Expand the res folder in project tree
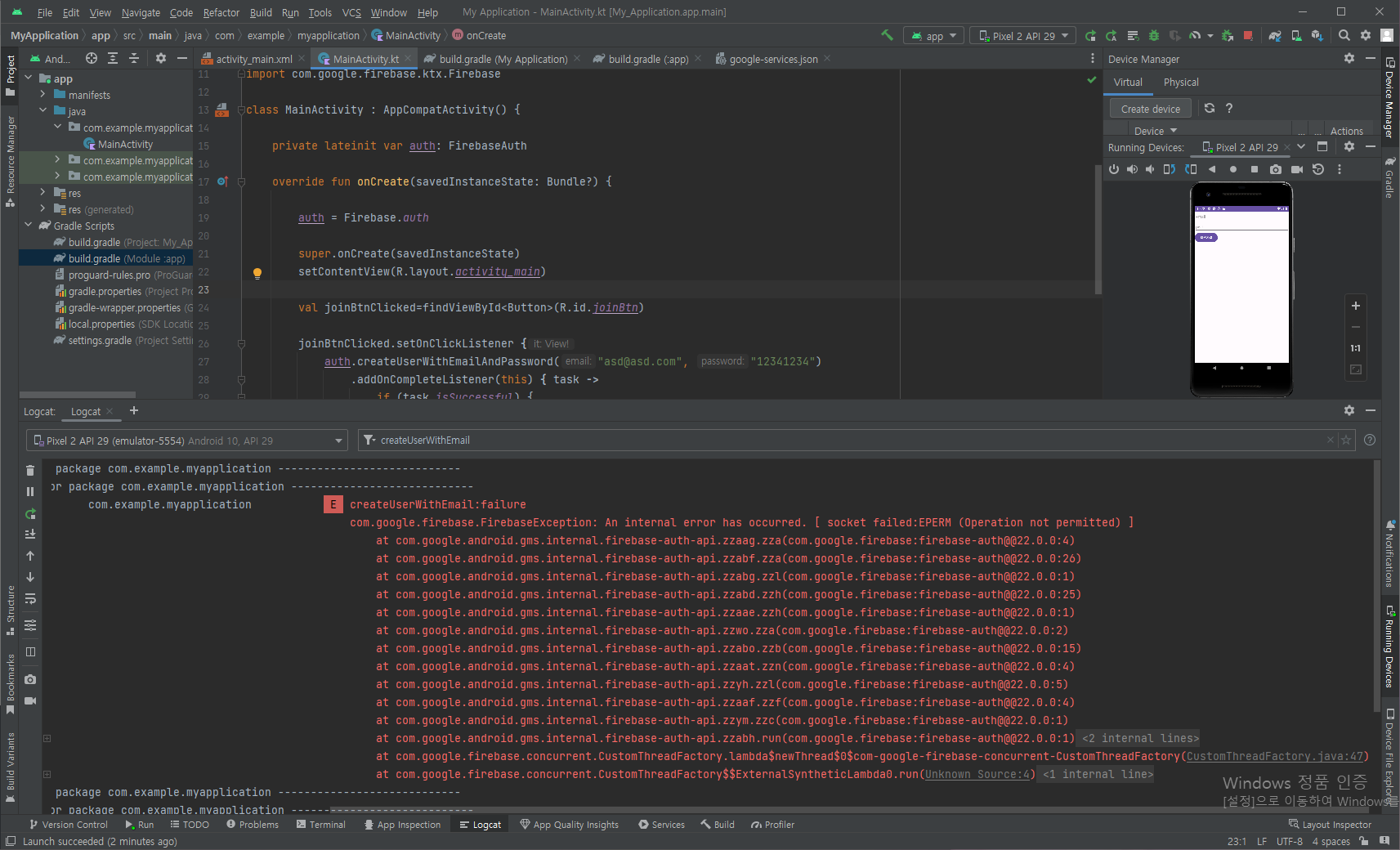 (x=42, y=193)
